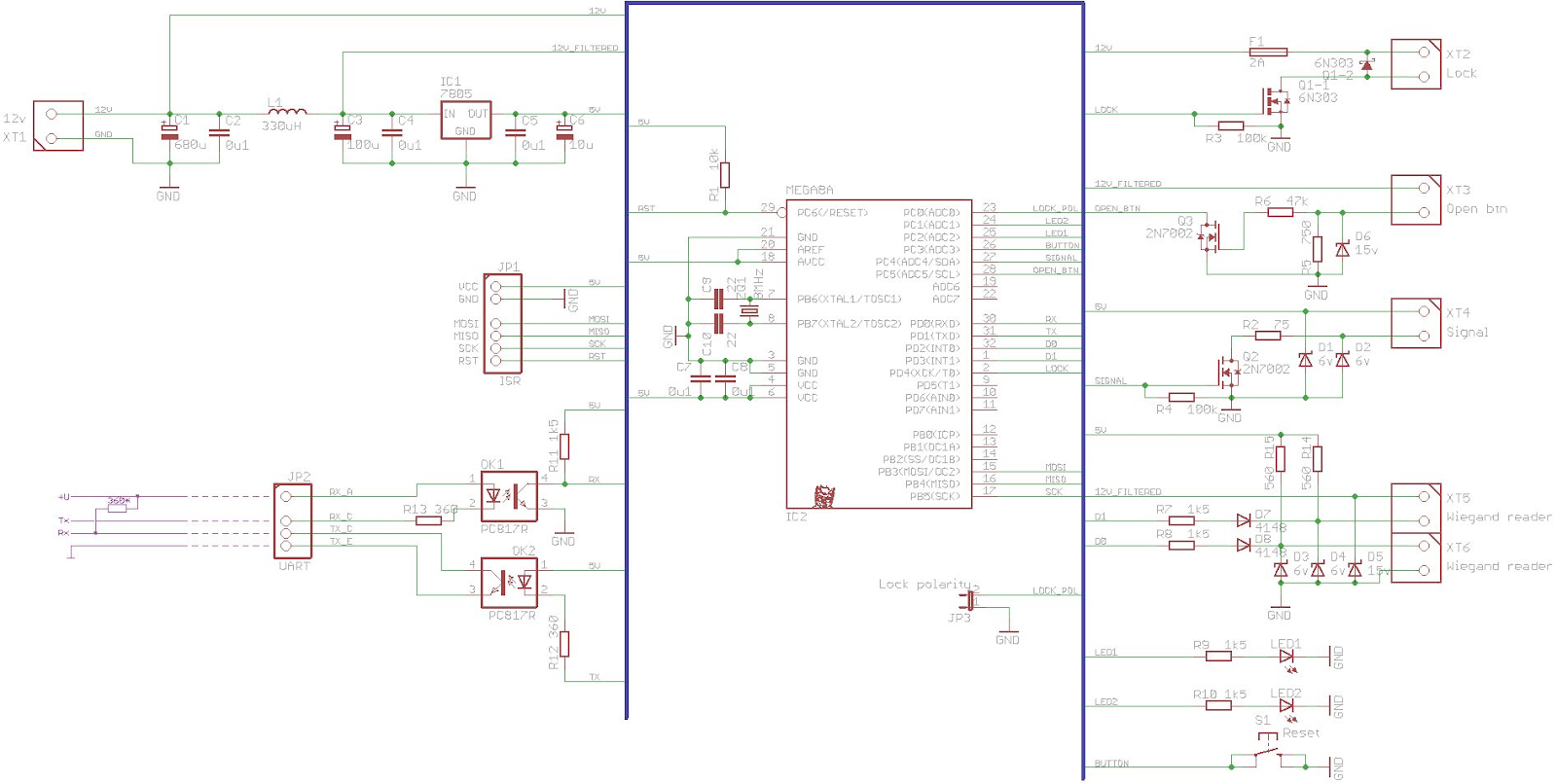Click the R4 100k resistor
The image size is (1557, 784).
click(1181, 397)
